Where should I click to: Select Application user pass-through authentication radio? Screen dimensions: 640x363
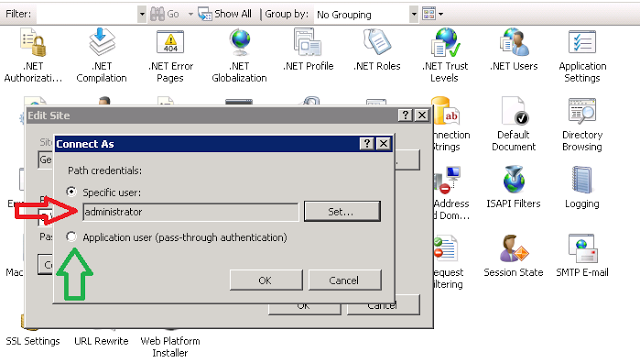(x=71, y=236)
